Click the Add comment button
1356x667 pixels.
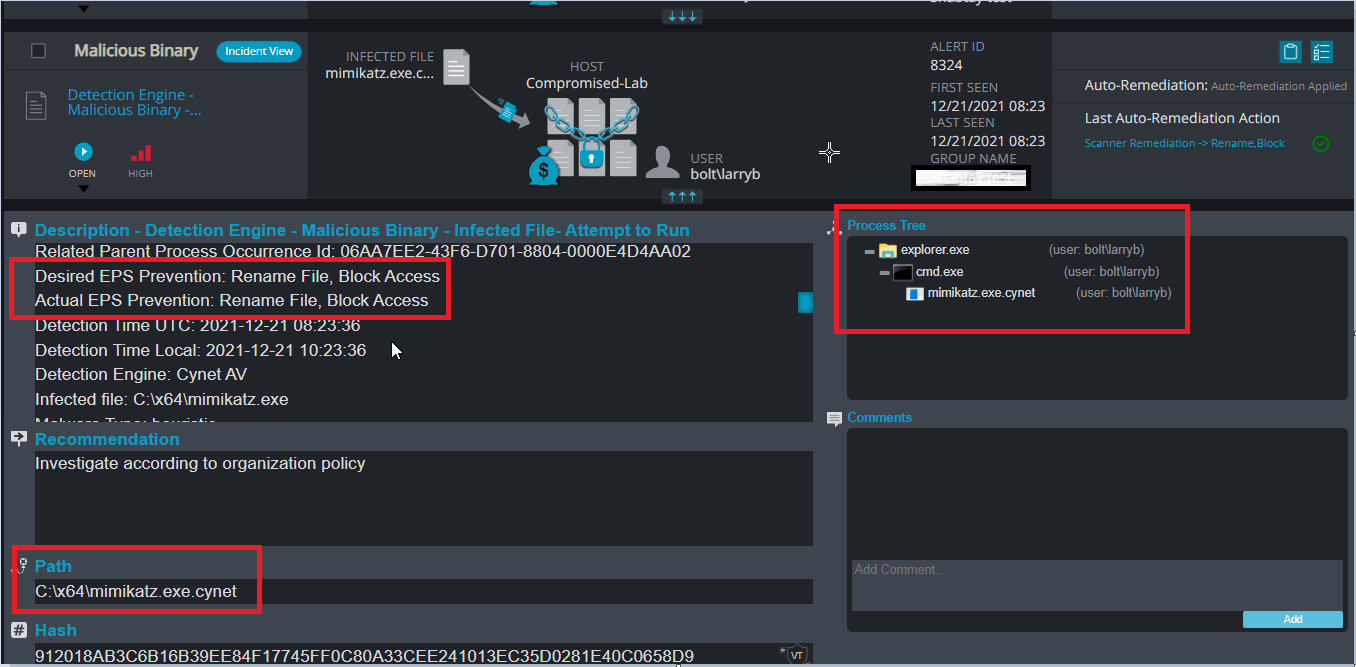point(1293,619)
